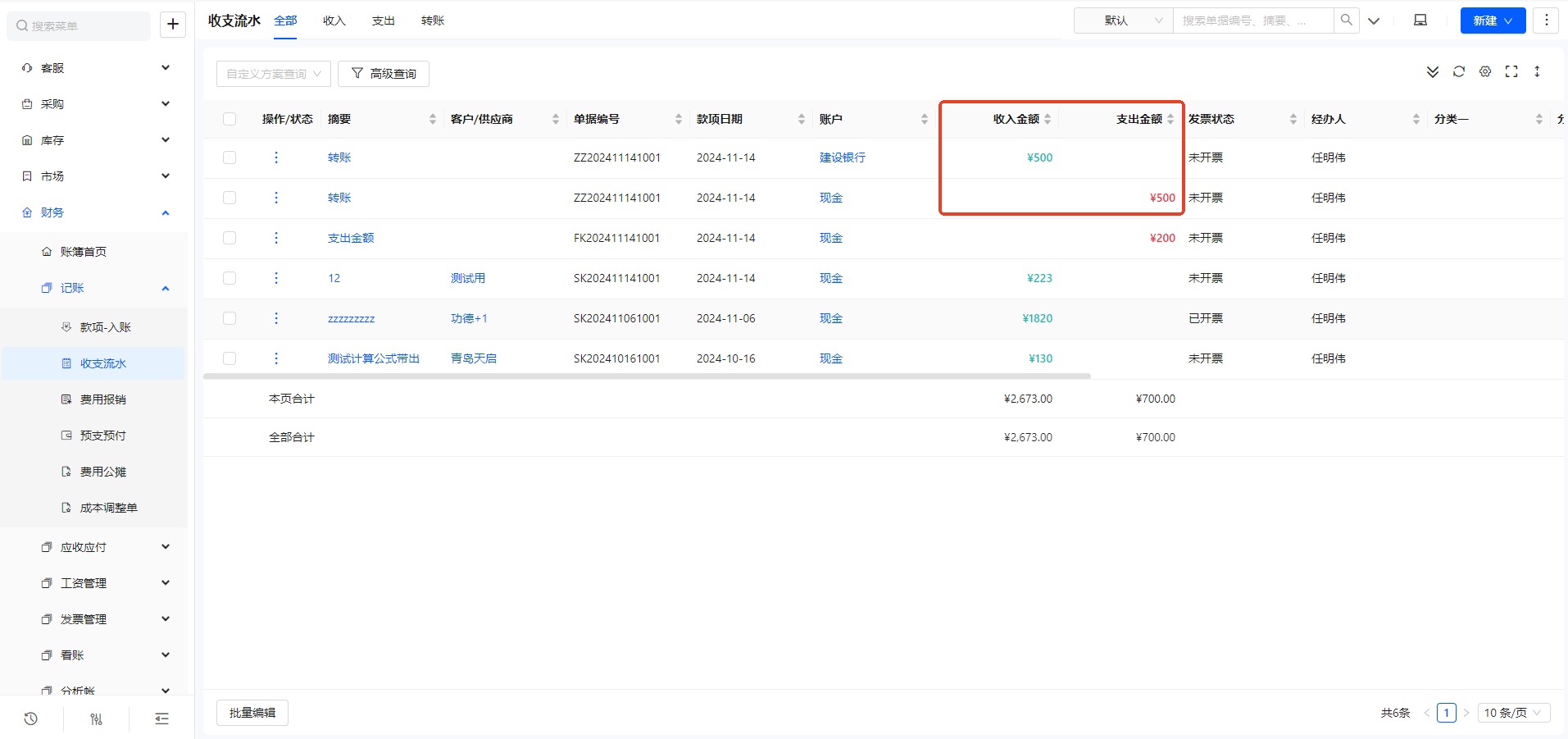Click the history clock icon at sidebar bottom

point(31,718)
